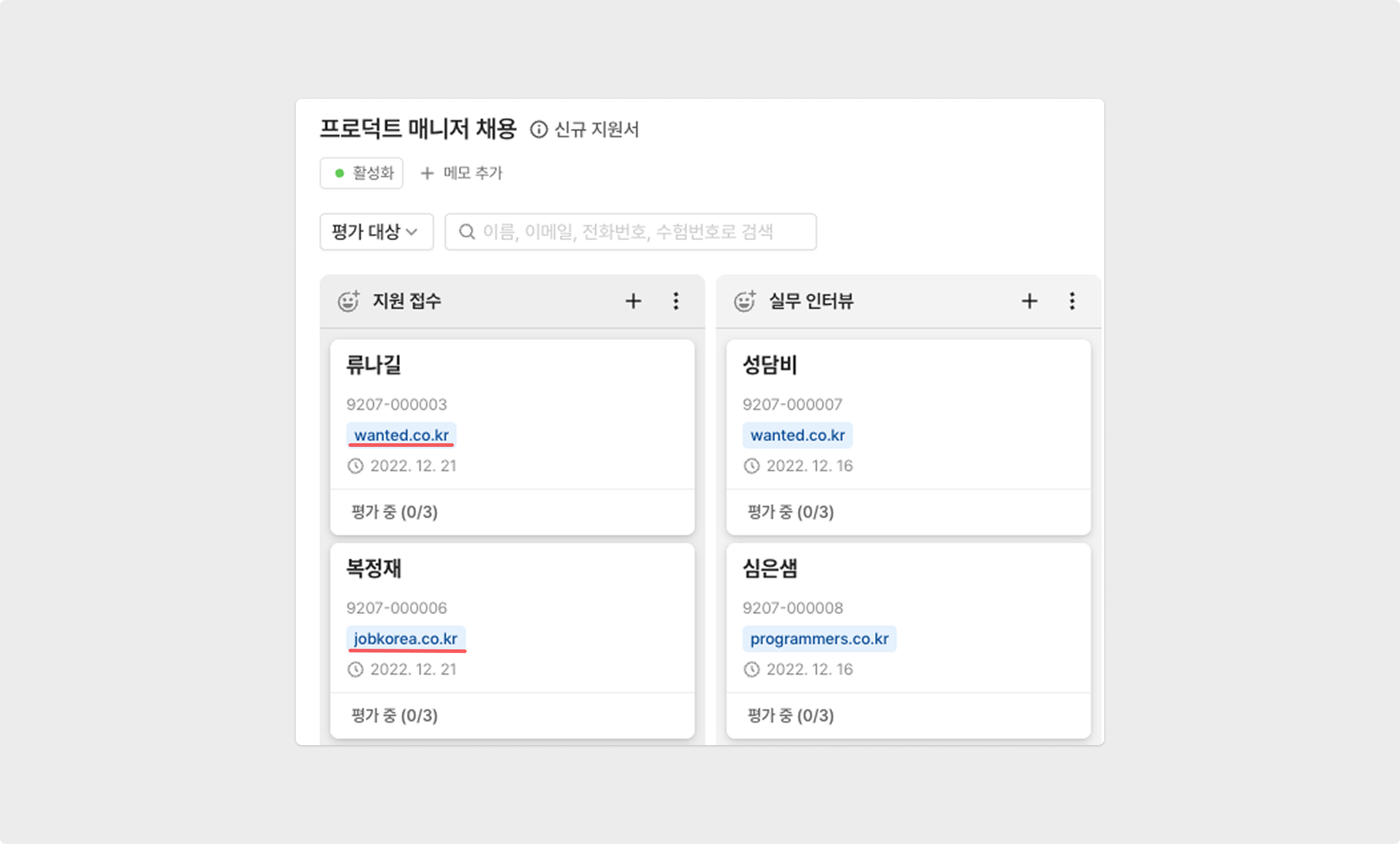
Task: Open the 실무 인터뷰 column options menu
Action: [x=1072, y=301]
